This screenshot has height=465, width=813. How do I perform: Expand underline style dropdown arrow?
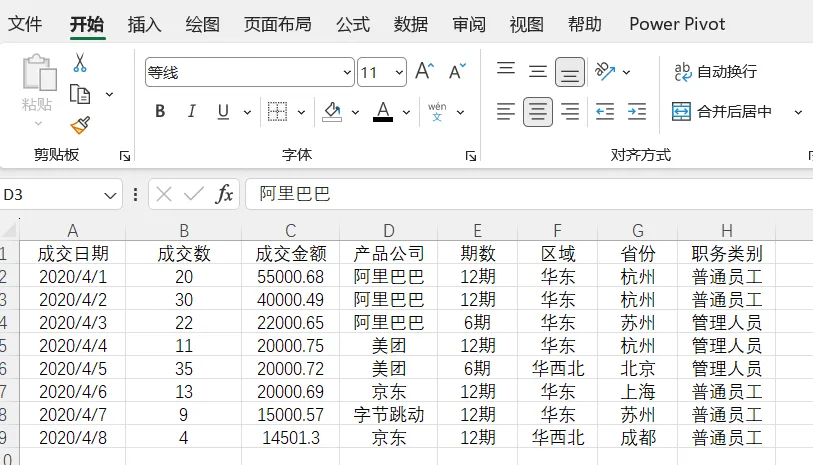(247, 112)
